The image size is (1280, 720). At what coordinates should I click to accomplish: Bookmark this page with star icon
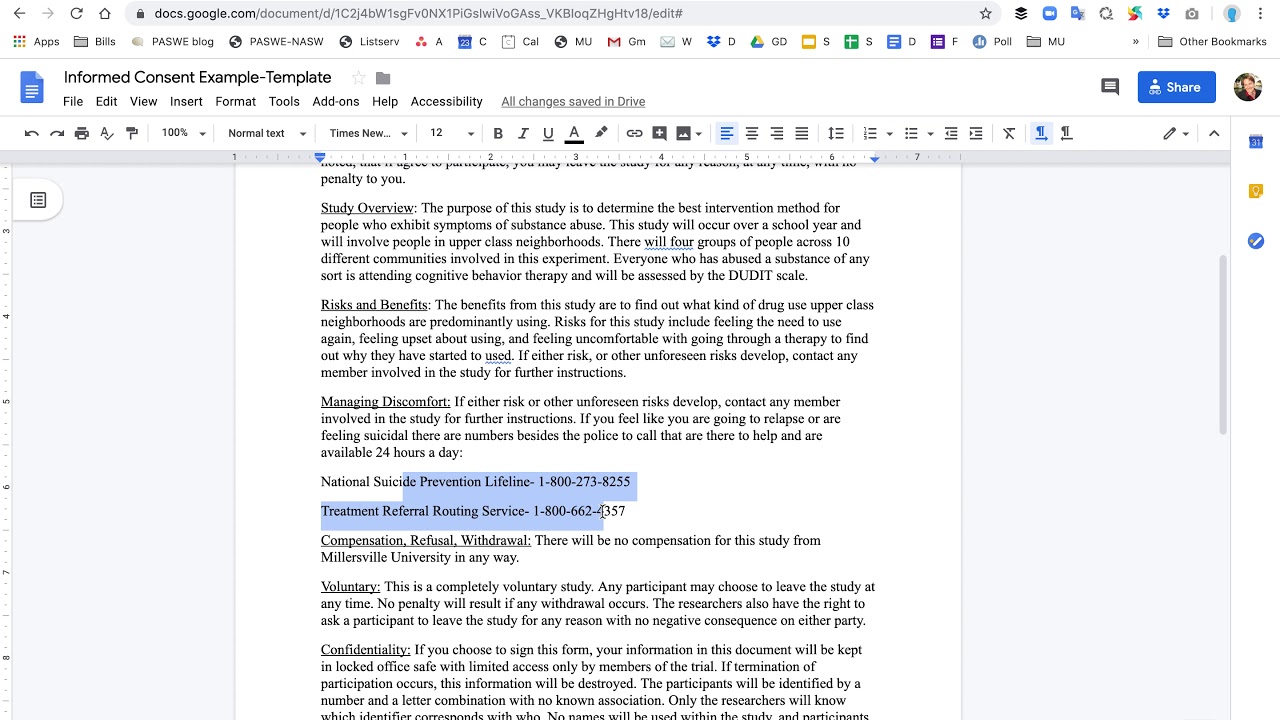(x=986, y=14)
